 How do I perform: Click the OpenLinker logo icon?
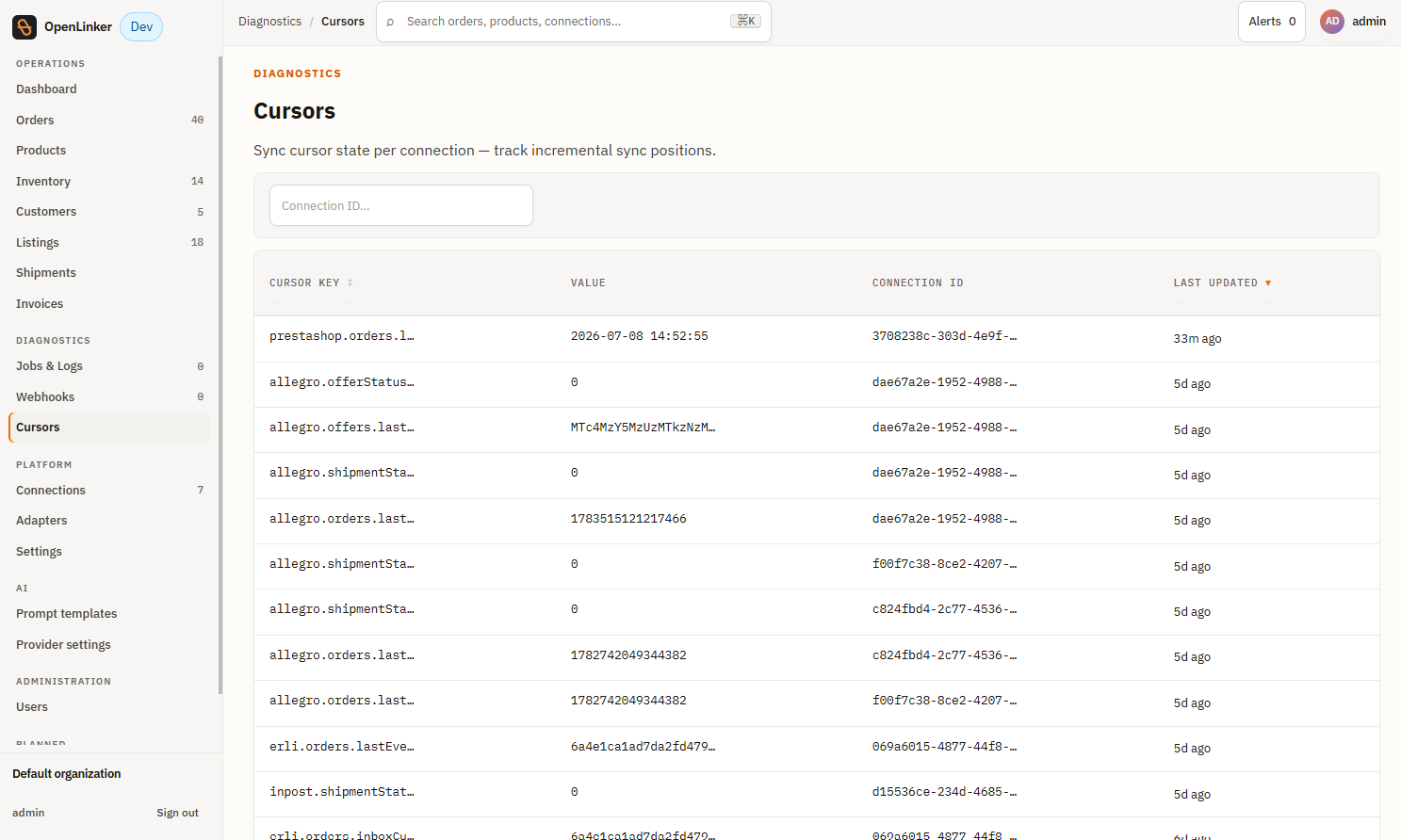[x=24, y=26]
